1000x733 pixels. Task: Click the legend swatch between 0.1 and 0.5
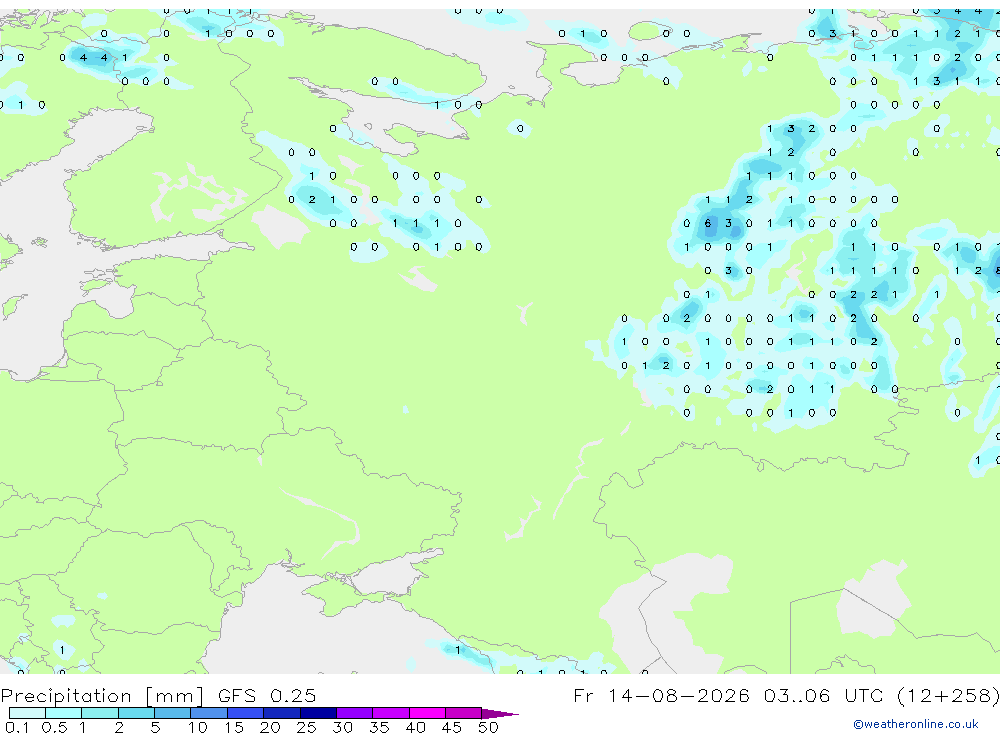[x=27, y=713]
